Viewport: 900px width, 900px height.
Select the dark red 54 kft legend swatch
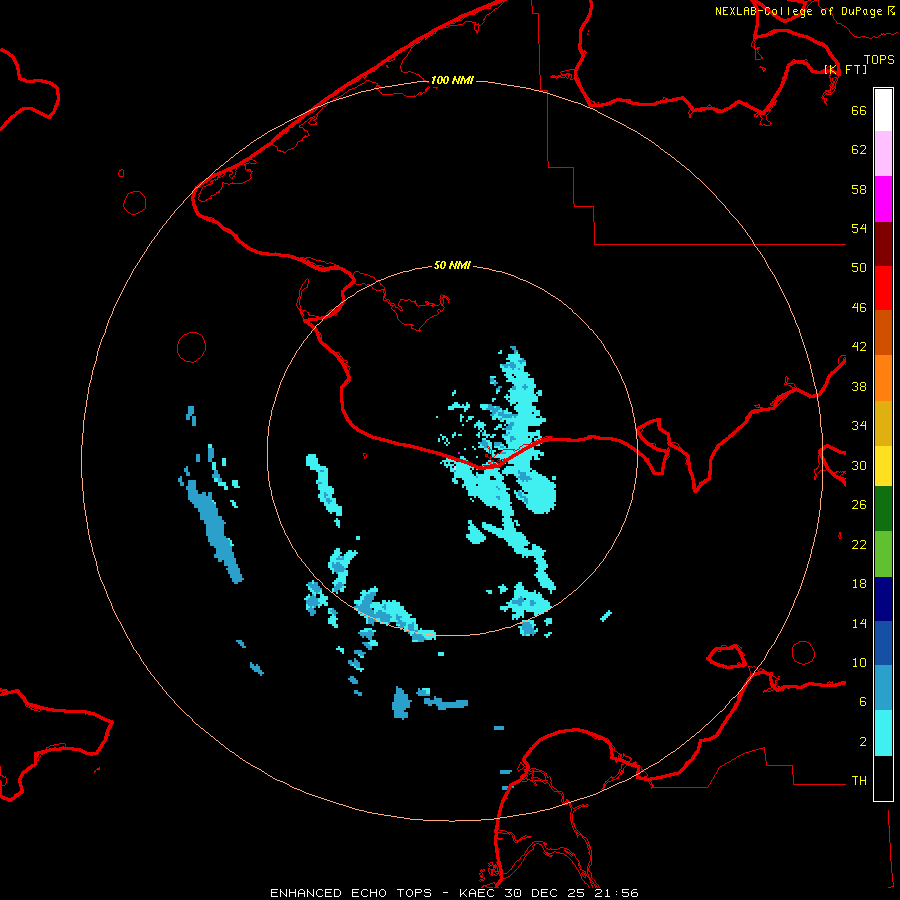[883, 243]
